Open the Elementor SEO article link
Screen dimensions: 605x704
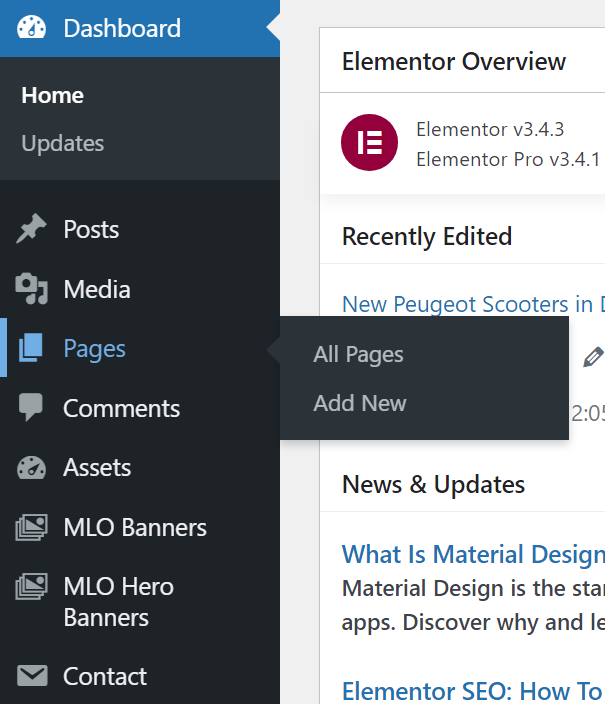tap(472, 691)
